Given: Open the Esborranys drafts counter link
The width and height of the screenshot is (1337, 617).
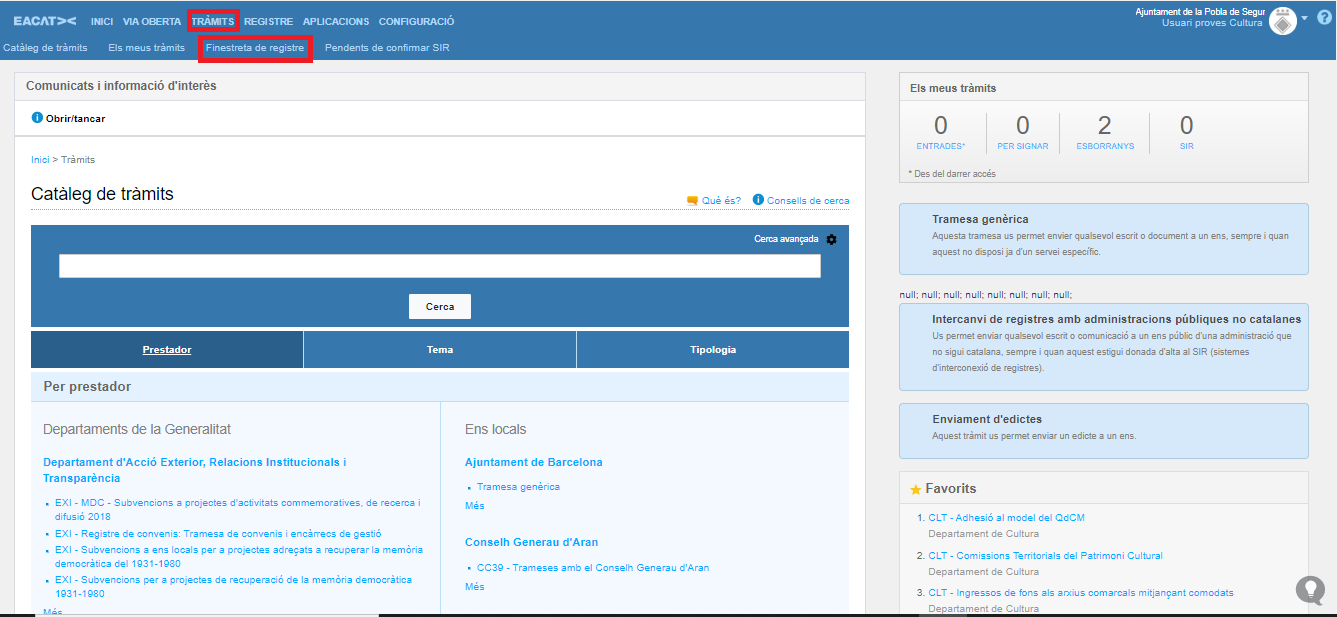Looking at the screenshot, I should tap(1104, 133).
